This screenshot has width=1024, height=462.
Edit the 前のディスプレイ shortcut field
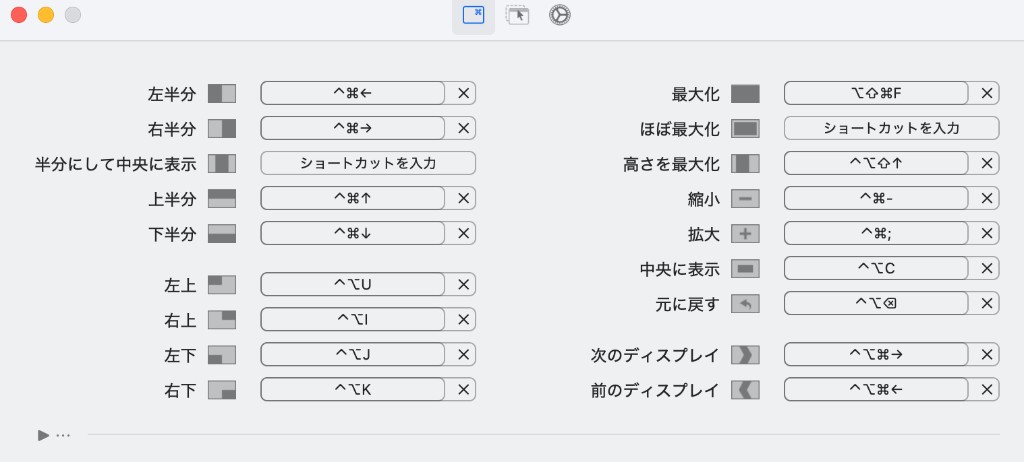(x=876, y=389)
